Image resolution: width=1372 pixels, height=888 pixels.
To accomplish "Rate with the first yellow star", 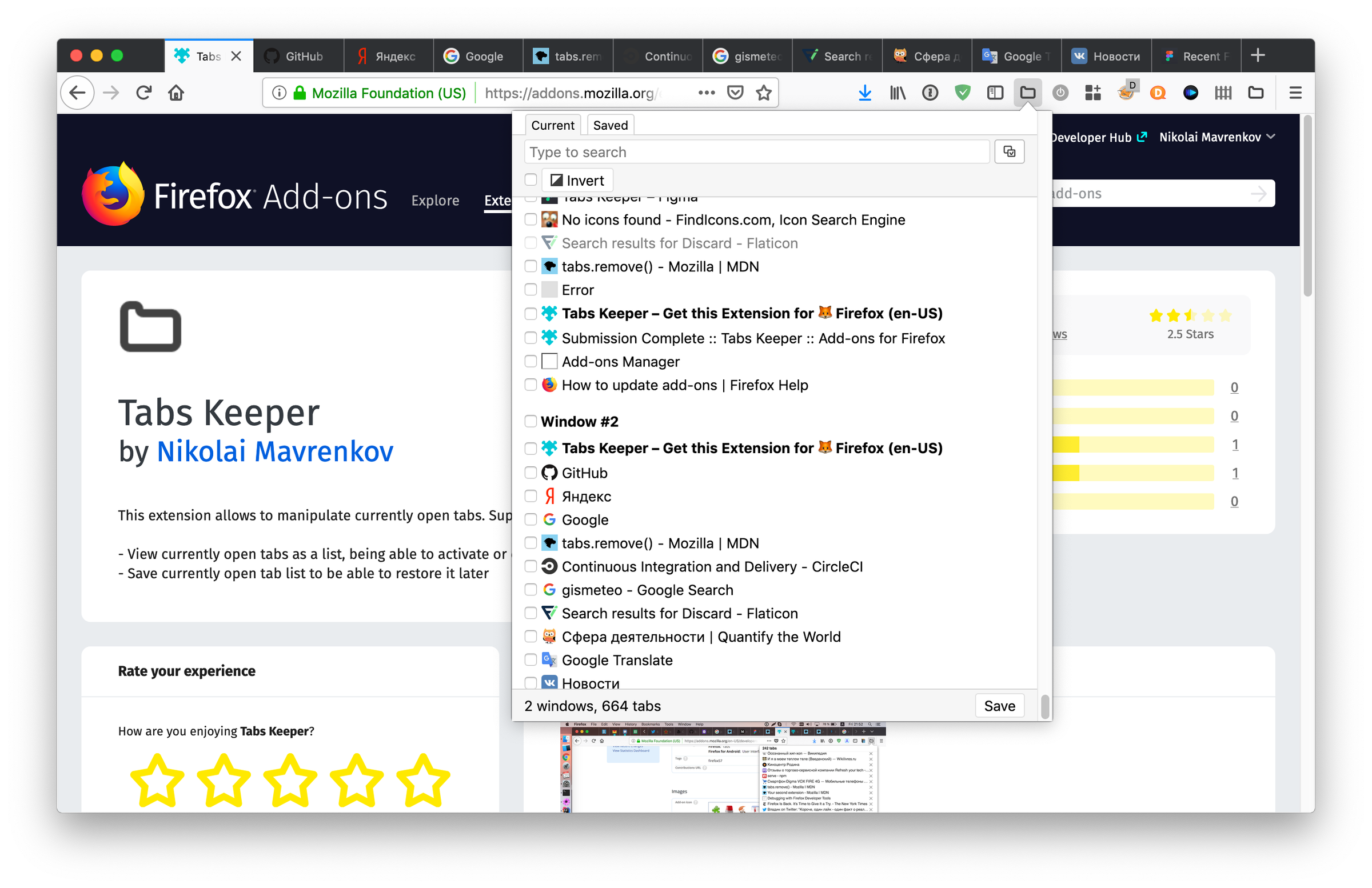I will [157, 781].
